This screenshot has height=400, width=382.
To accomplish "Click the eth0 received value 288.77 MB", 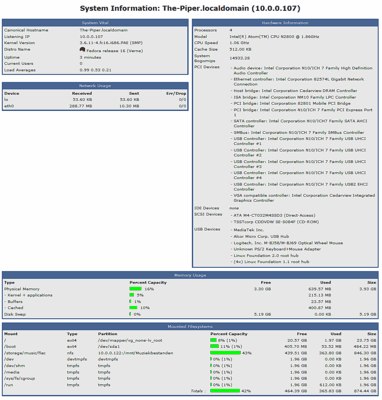I will point(80,106).
